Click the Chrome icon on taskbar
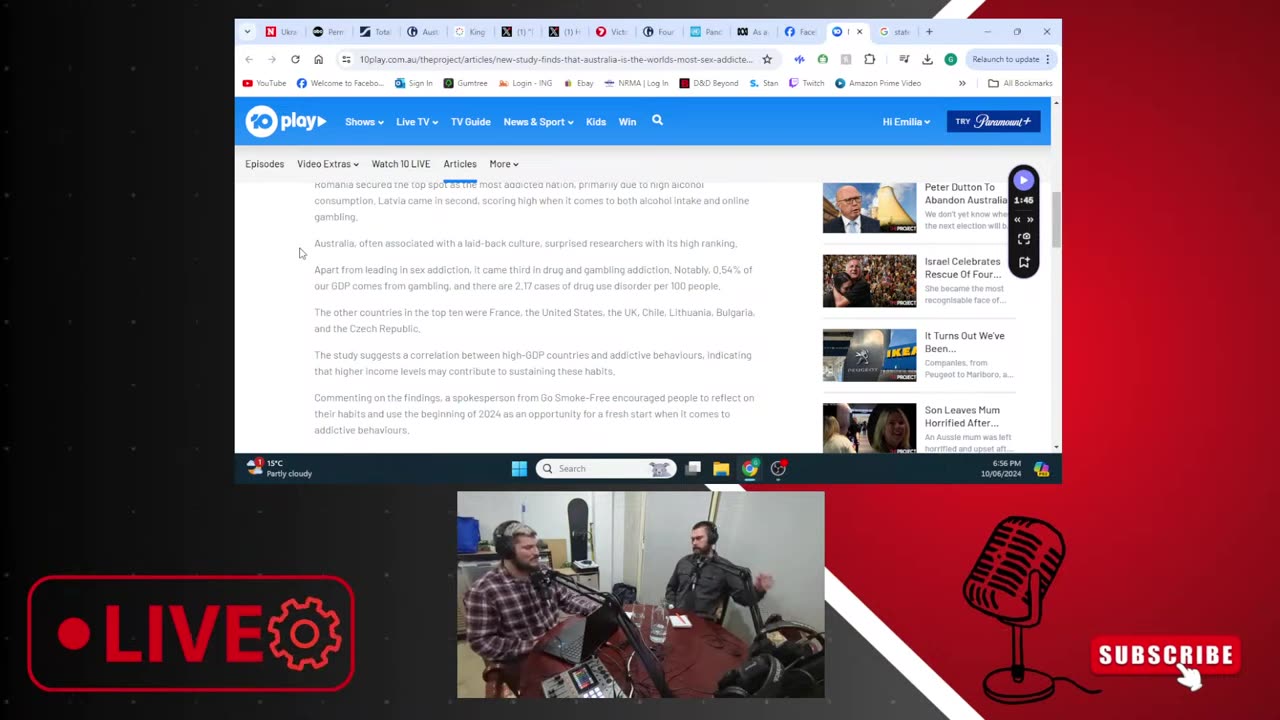 click(x=750, y=468)
